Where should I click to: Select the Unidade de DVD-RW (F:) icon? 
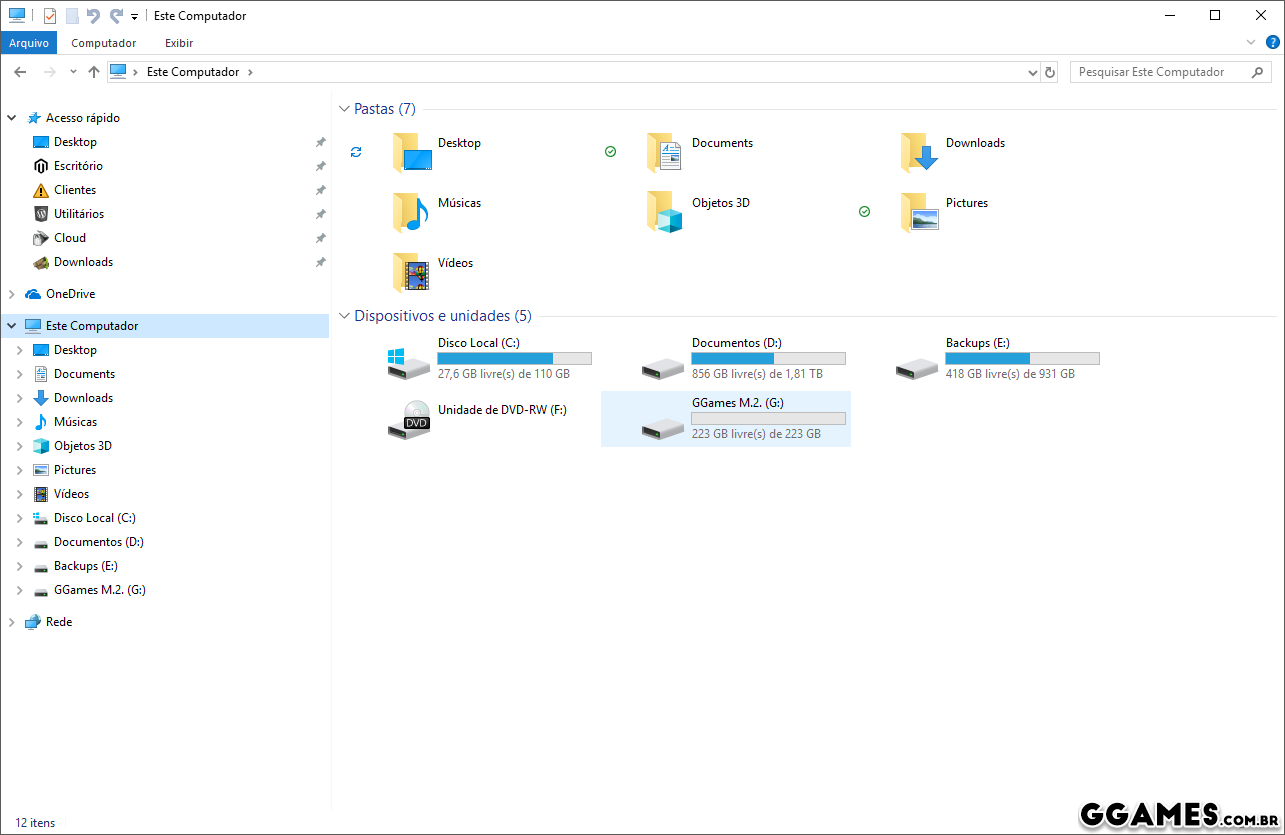(x=409, y=420)
